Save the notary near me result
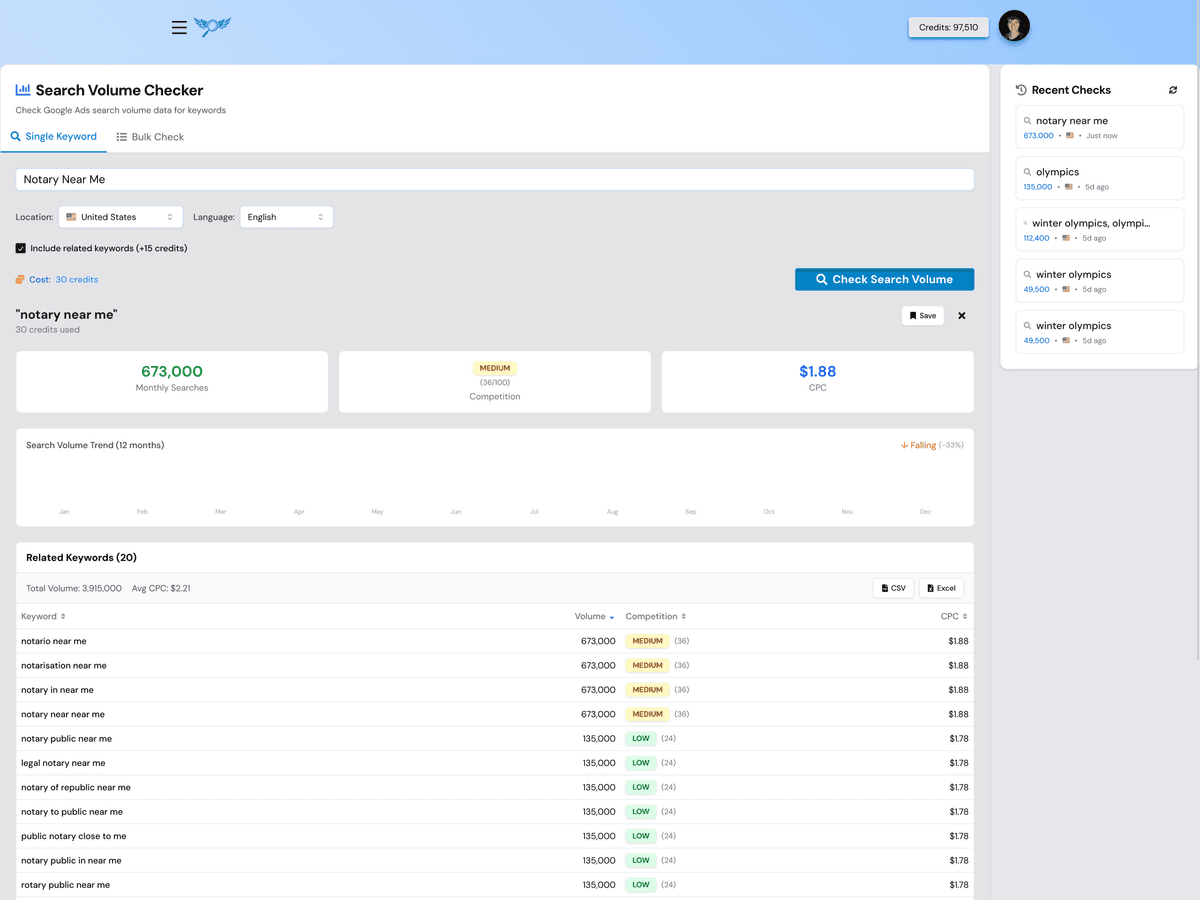 tap(922, 315)
